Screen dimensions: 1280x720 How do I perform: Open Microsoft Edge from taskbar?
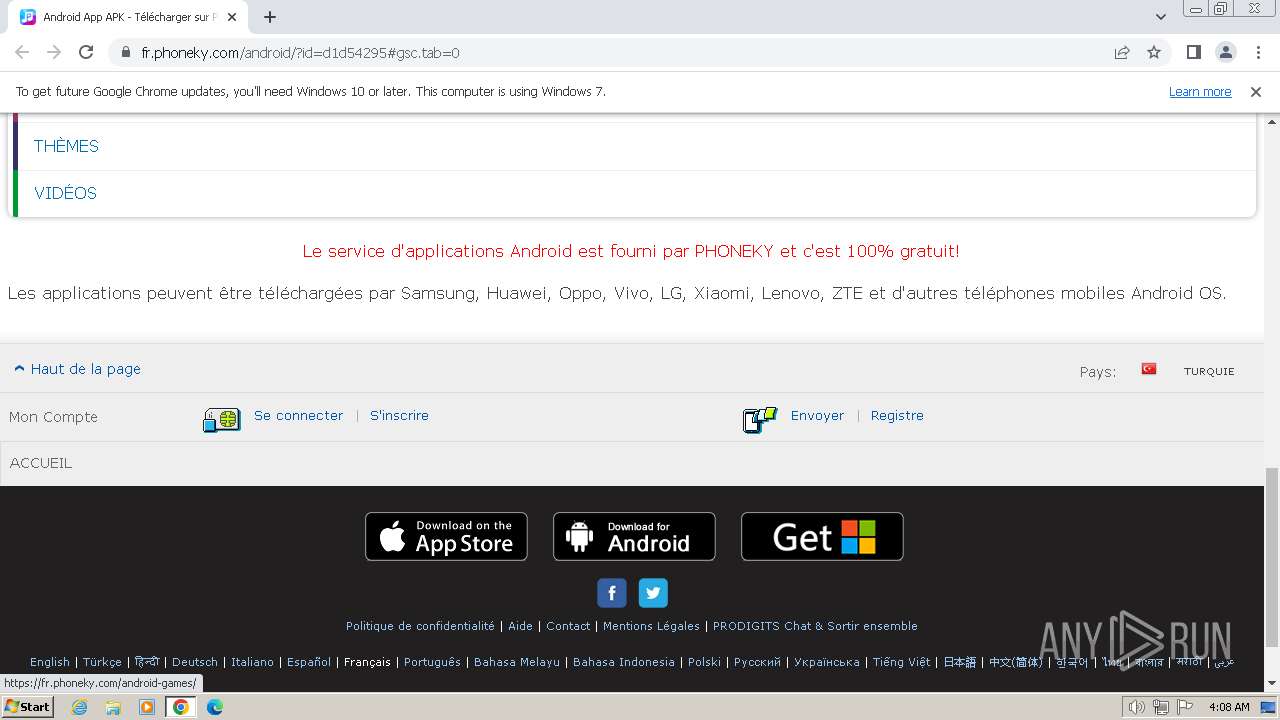pos(215,707)
